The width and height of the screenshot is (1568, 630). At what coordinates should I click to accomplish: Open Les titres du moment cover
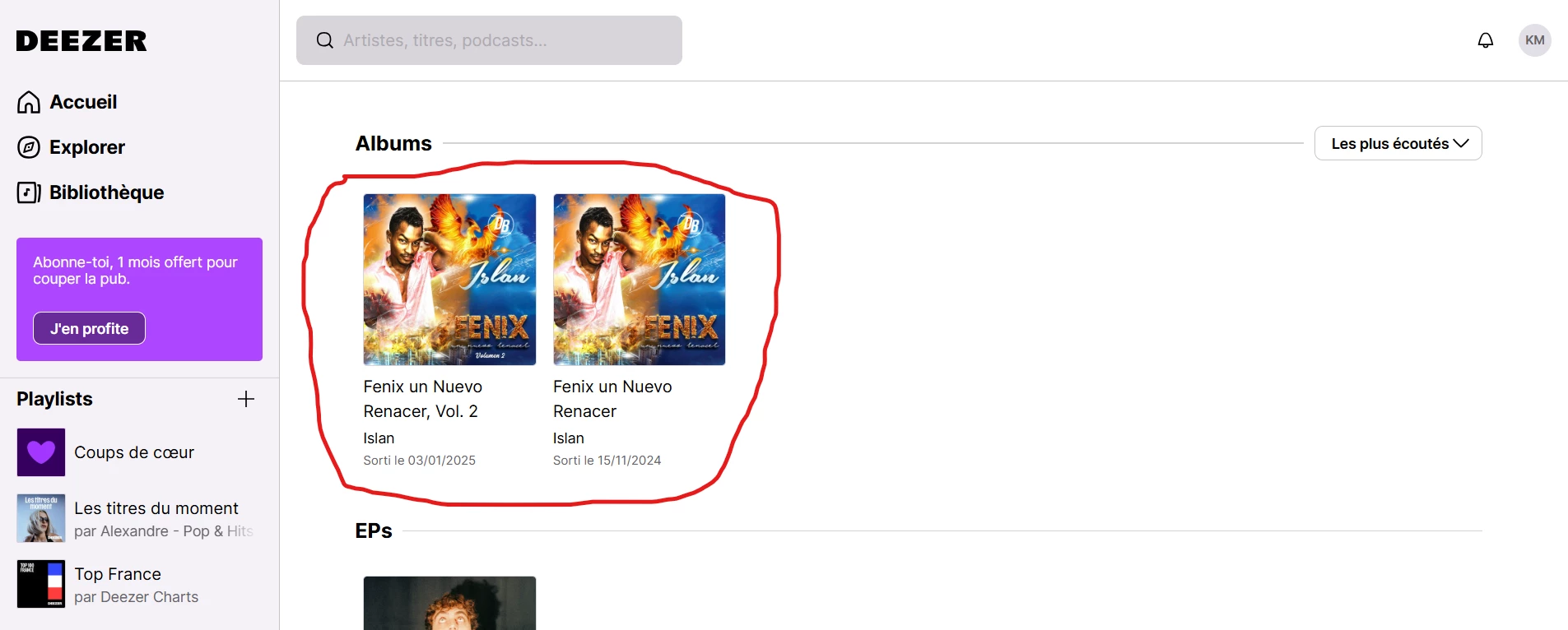click(41, 518)
